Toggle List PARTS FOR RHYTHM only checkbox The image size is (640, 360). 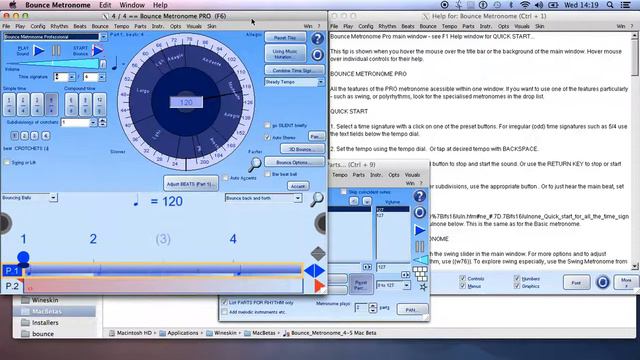pos(224,302)
